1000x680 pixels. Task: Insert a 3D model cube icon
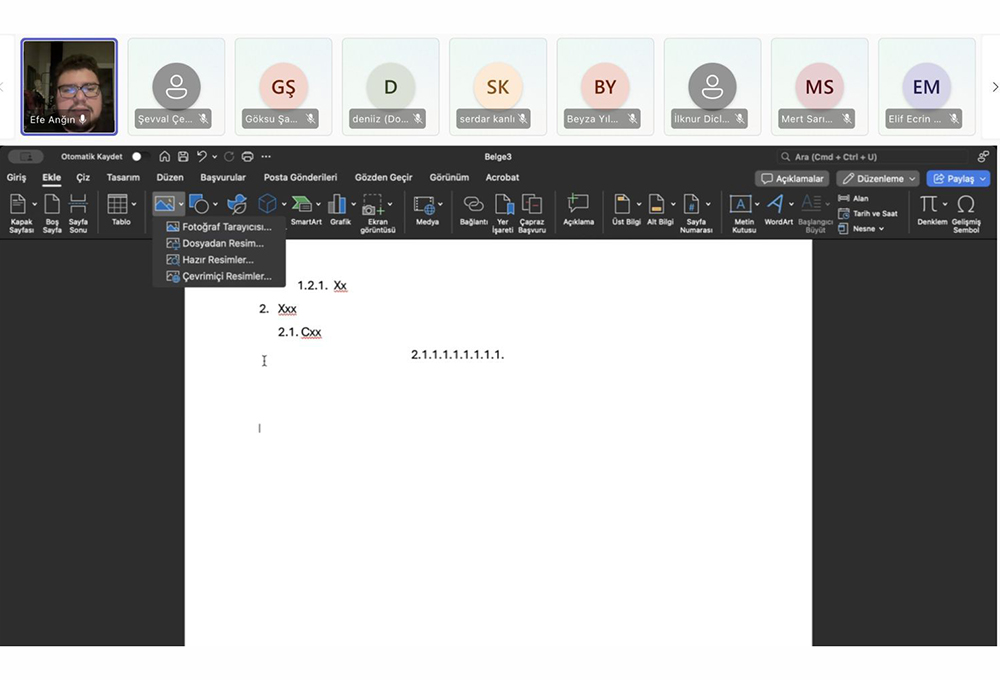[267, 204]
